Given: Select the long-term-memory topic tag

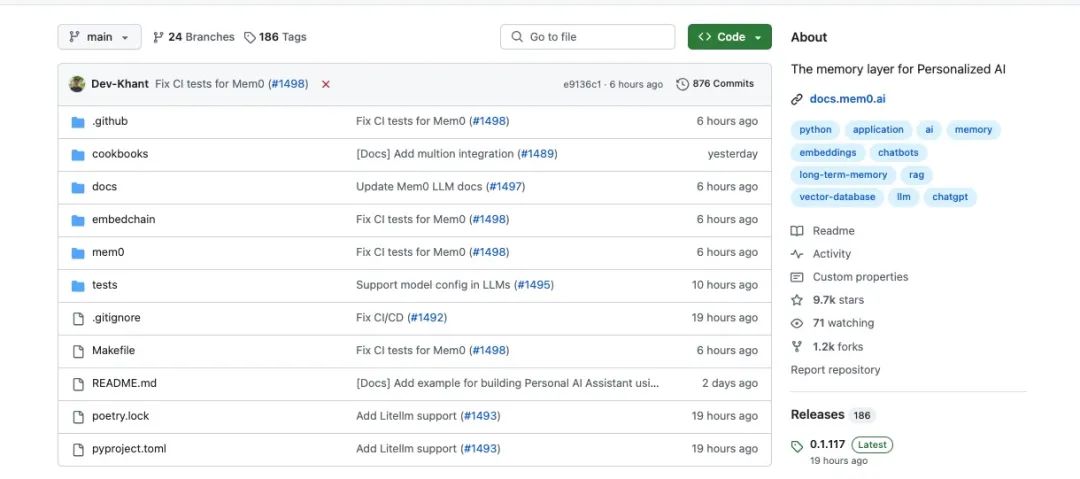Looking at the screenshot, I should pos(843,175).
